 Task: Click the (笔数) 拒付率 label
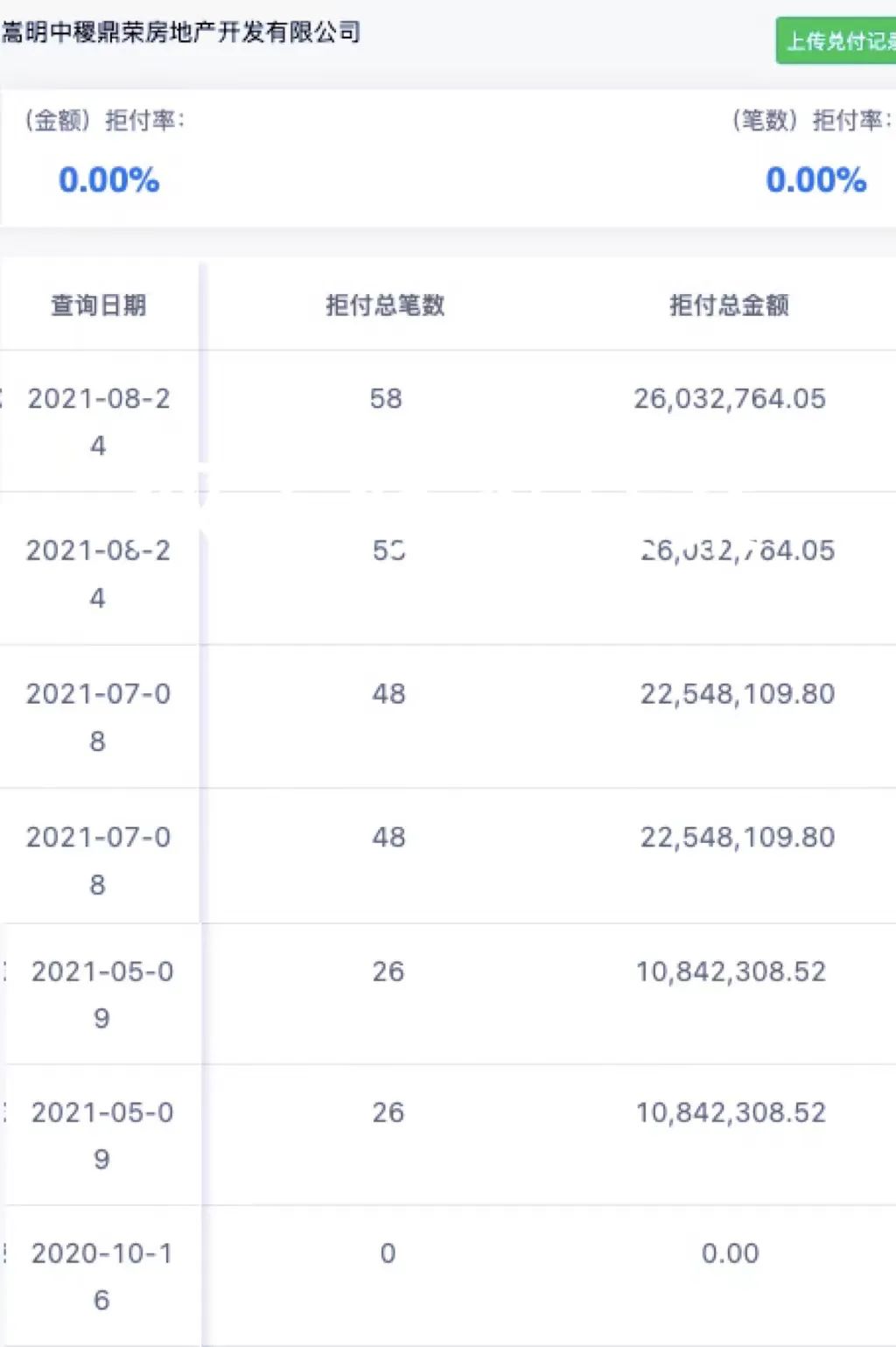tap(811, 120)
